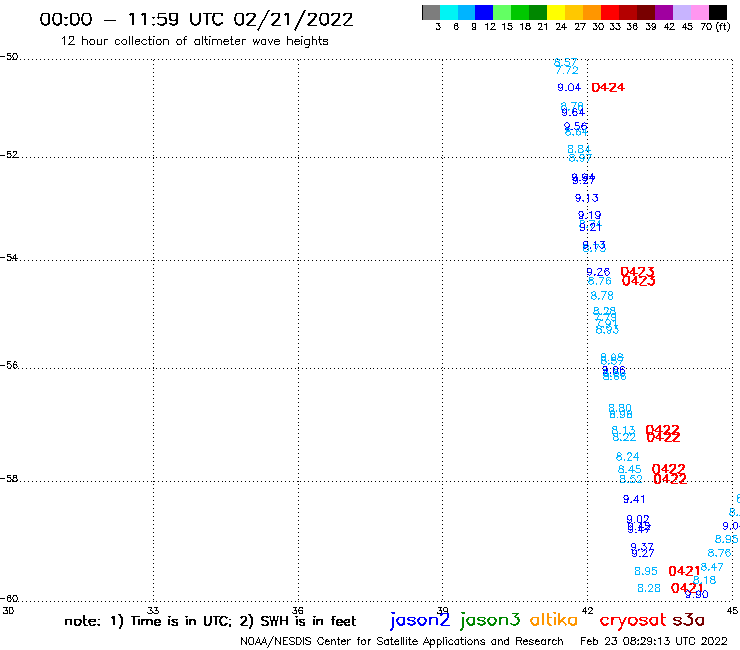Click the '-50' latitude axis label
Screen dimensions: 740x650
pos(9,57)
